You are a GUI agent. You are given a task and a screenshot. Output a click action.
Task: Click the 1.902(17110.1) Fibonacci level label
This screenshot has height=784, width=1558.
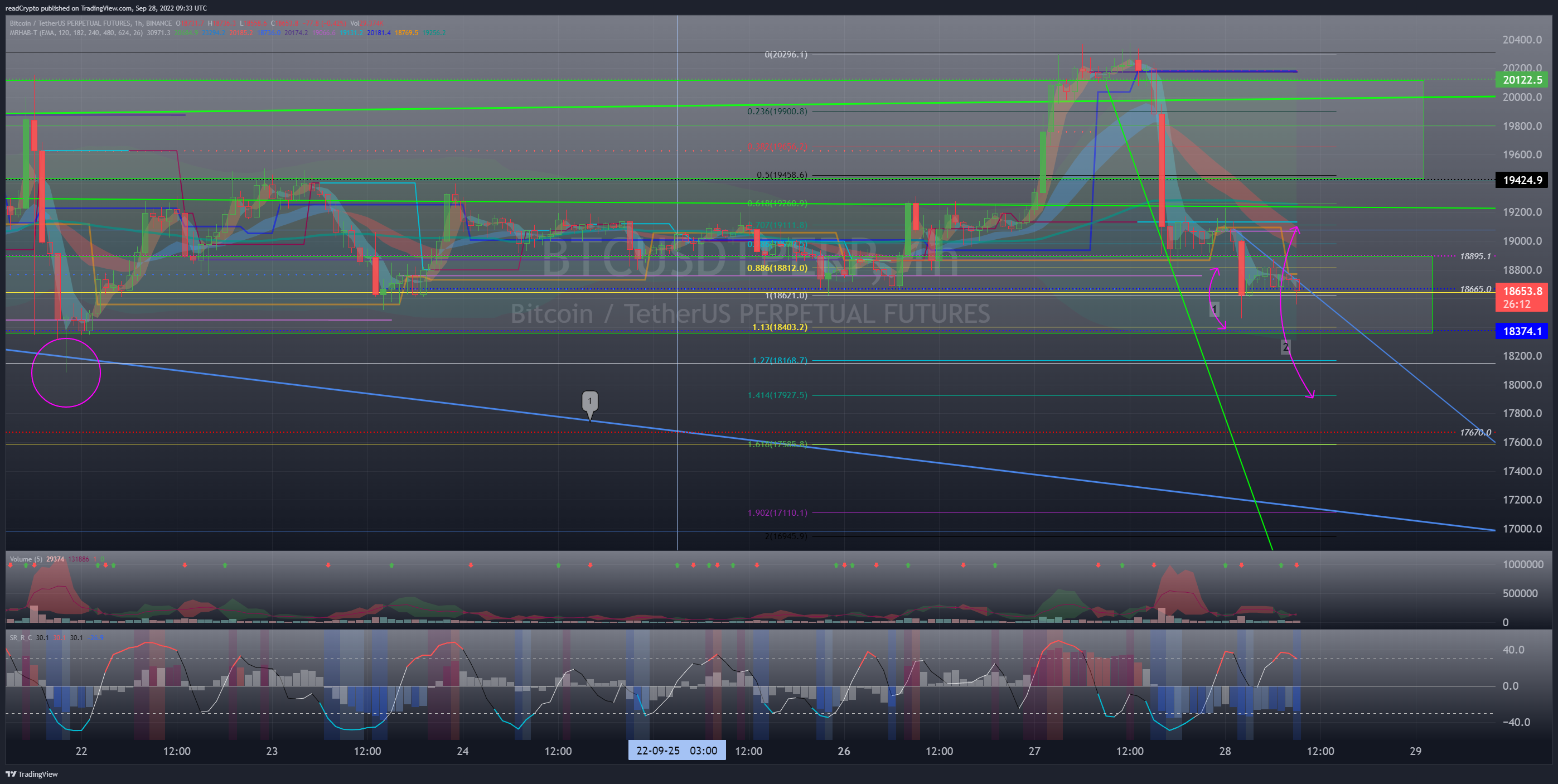click(x=777, y=512)
